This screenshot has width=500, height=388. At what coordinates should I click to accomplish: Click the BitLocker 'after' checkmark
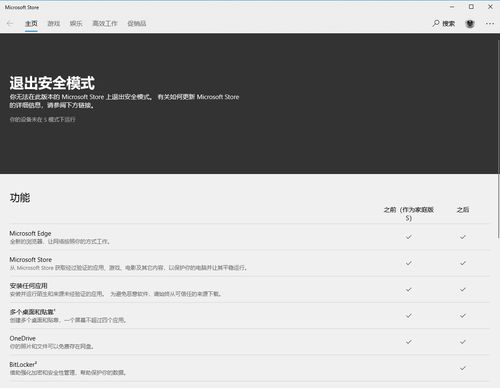(463, 368)
